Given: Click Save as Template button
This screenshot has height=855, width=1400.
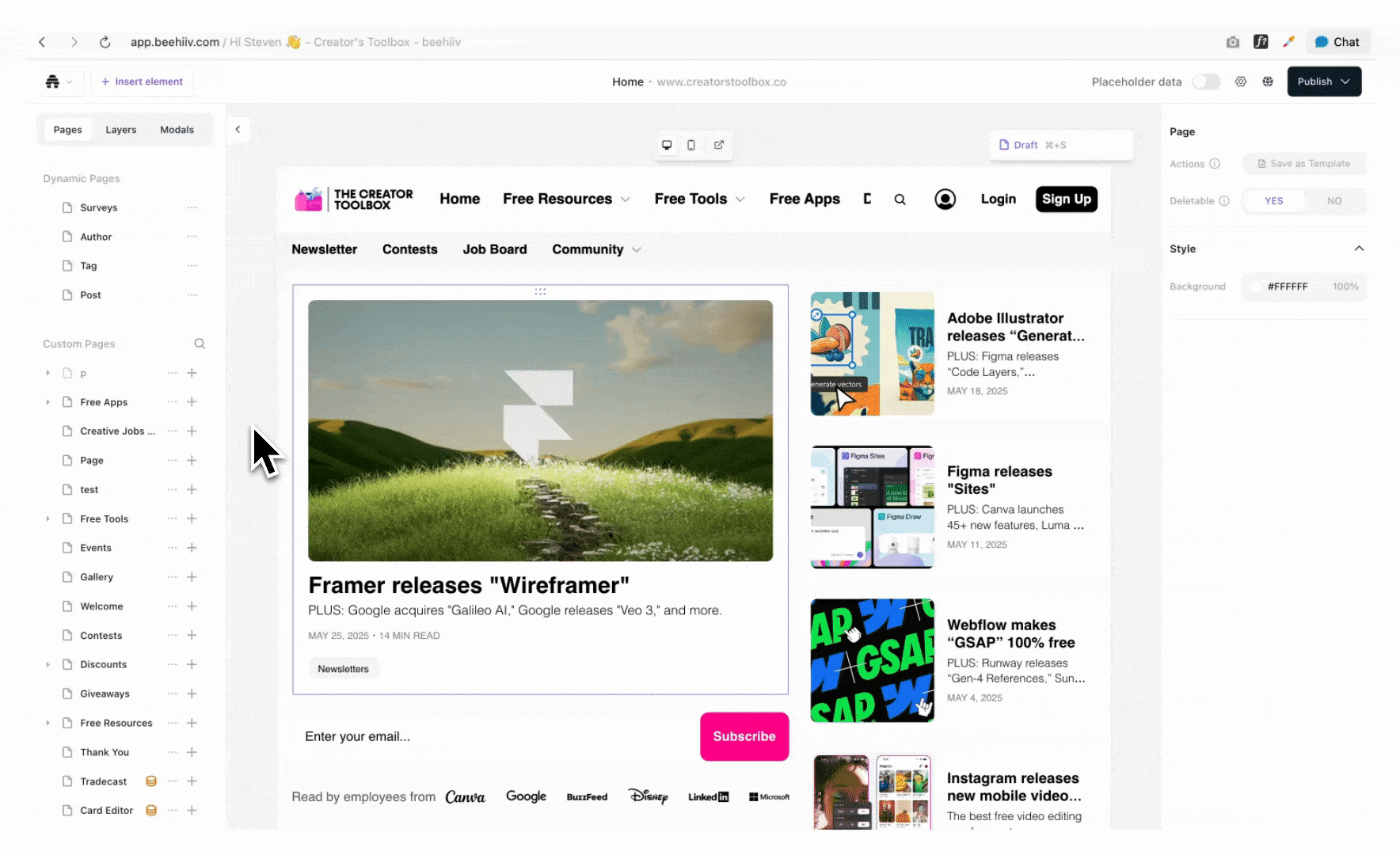Looking at the screenshot, I should tap(1303, 164).
